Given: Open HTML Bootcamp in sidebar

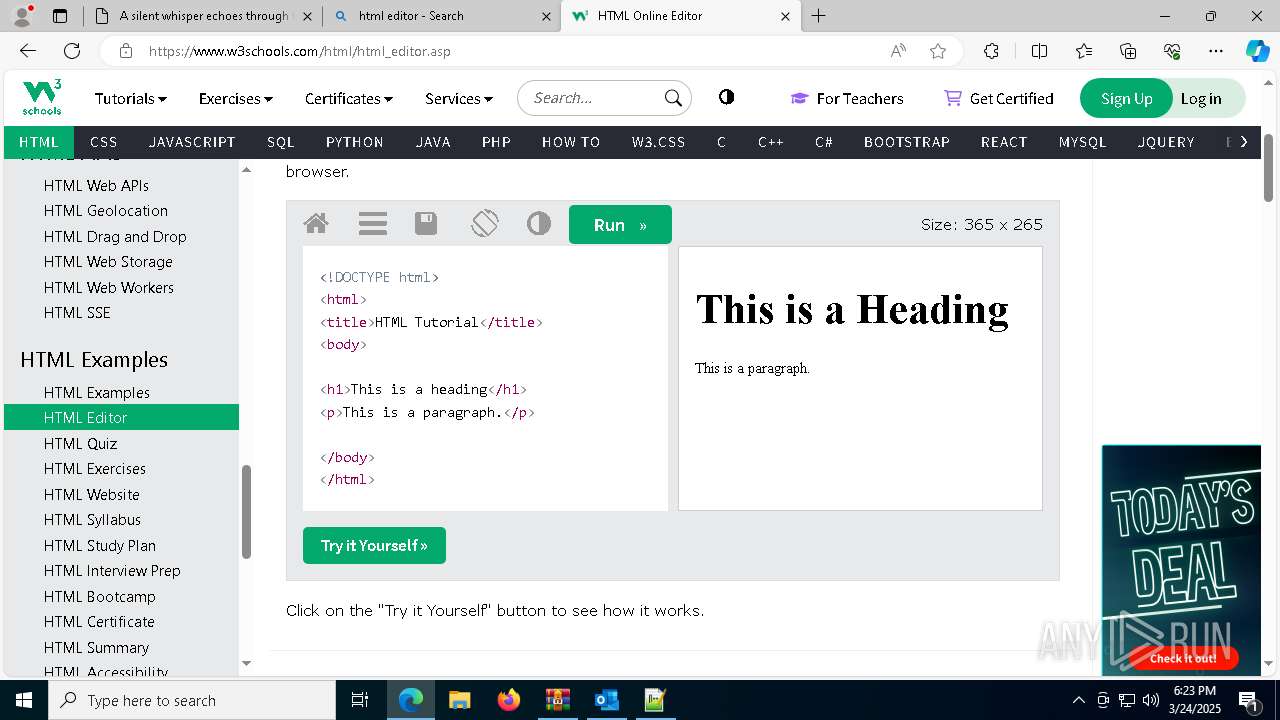Looking at the screenshot, I should pos(100,596).
